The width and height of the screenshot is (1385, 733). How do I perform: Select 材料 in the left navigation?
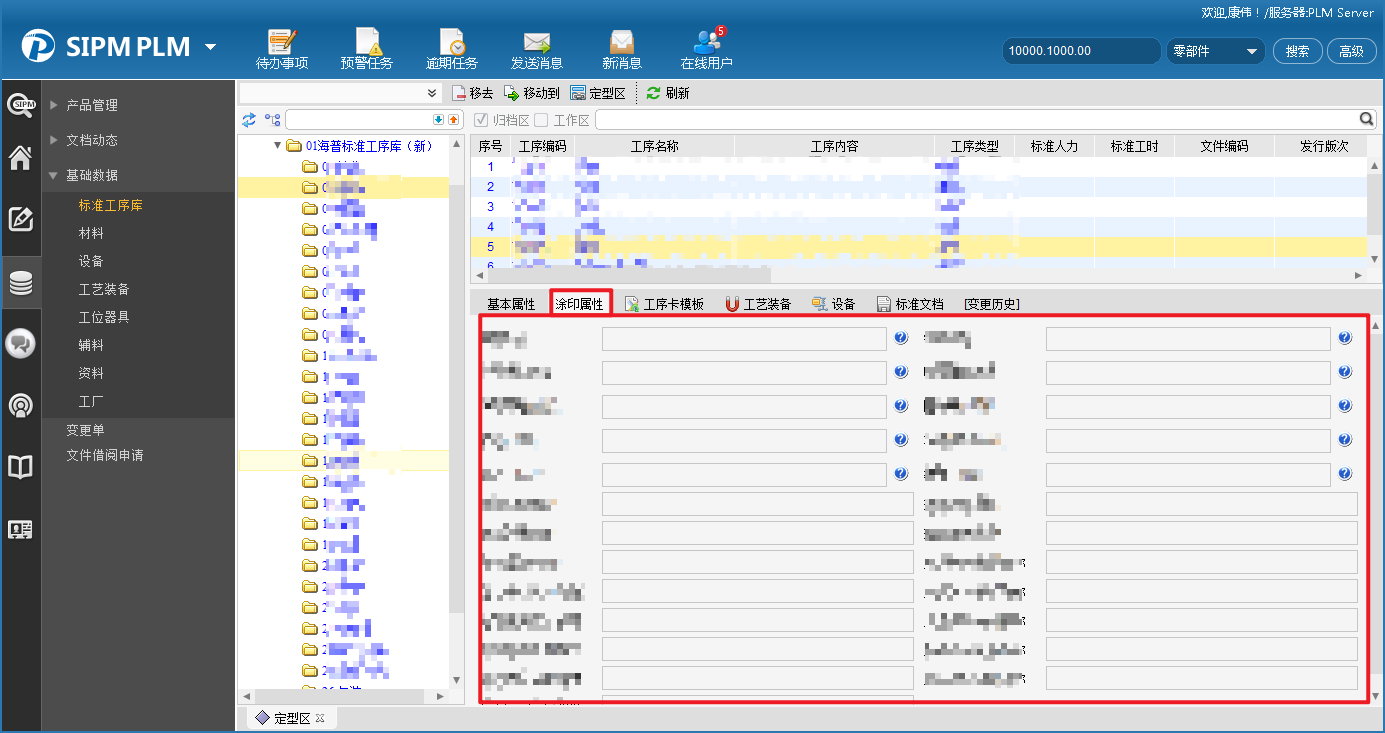click(x=91, y=233)
